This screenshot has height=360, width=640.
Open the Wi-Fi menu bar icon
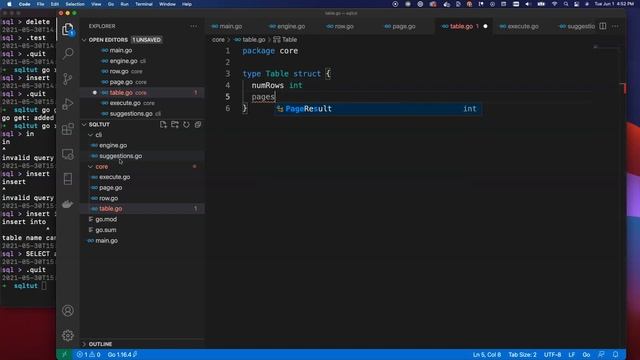click(554, 4)
